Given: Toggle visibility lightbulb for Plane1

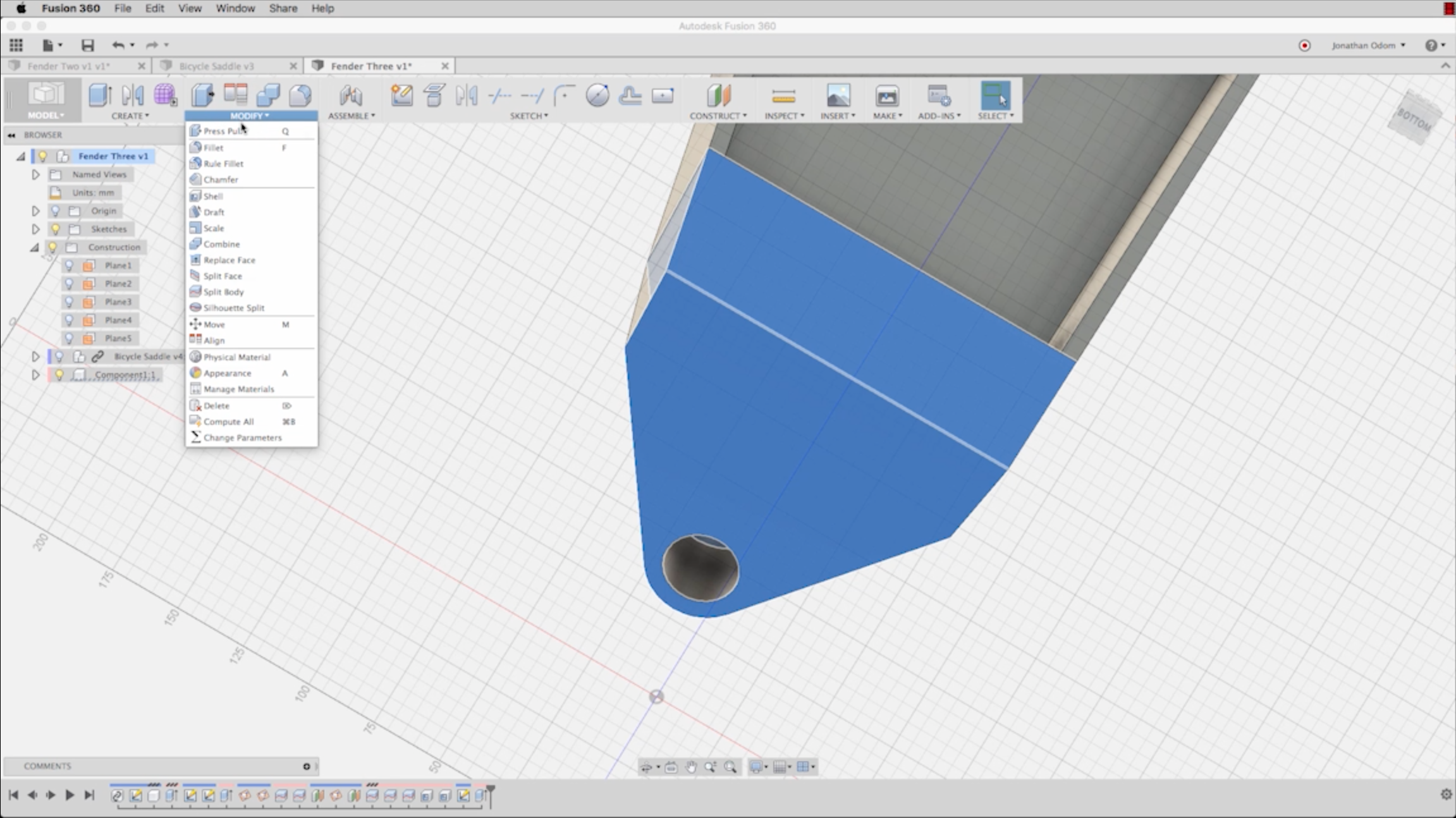Looking at the screenshot, I should pos(70,266).
